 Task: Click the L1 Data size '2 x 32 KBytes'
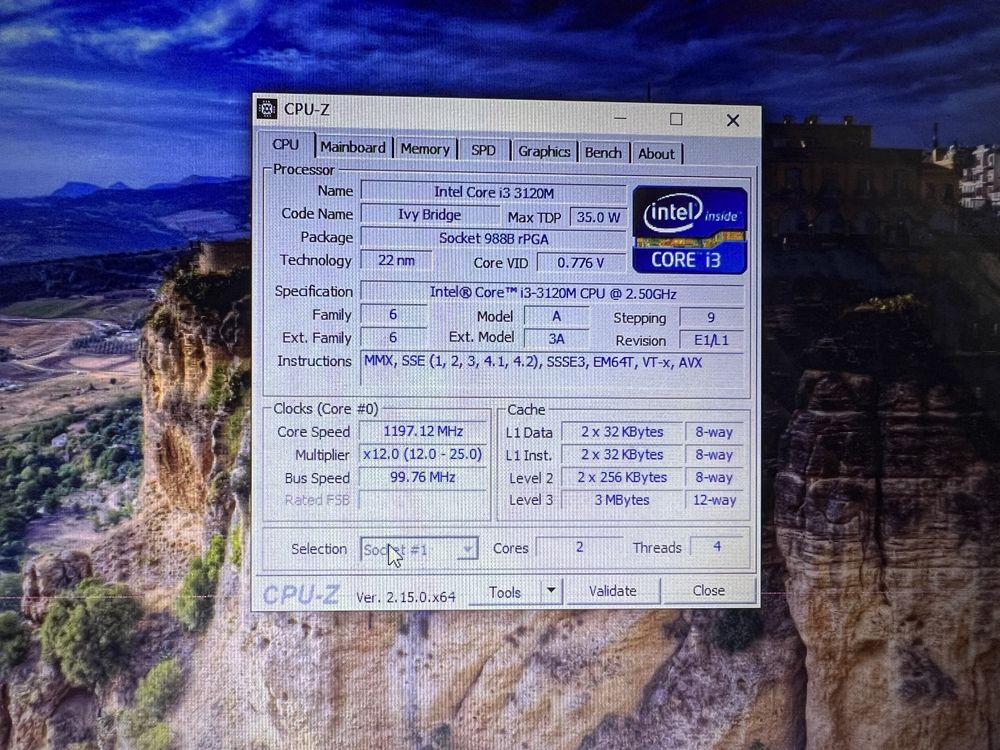tap(622, 432)
